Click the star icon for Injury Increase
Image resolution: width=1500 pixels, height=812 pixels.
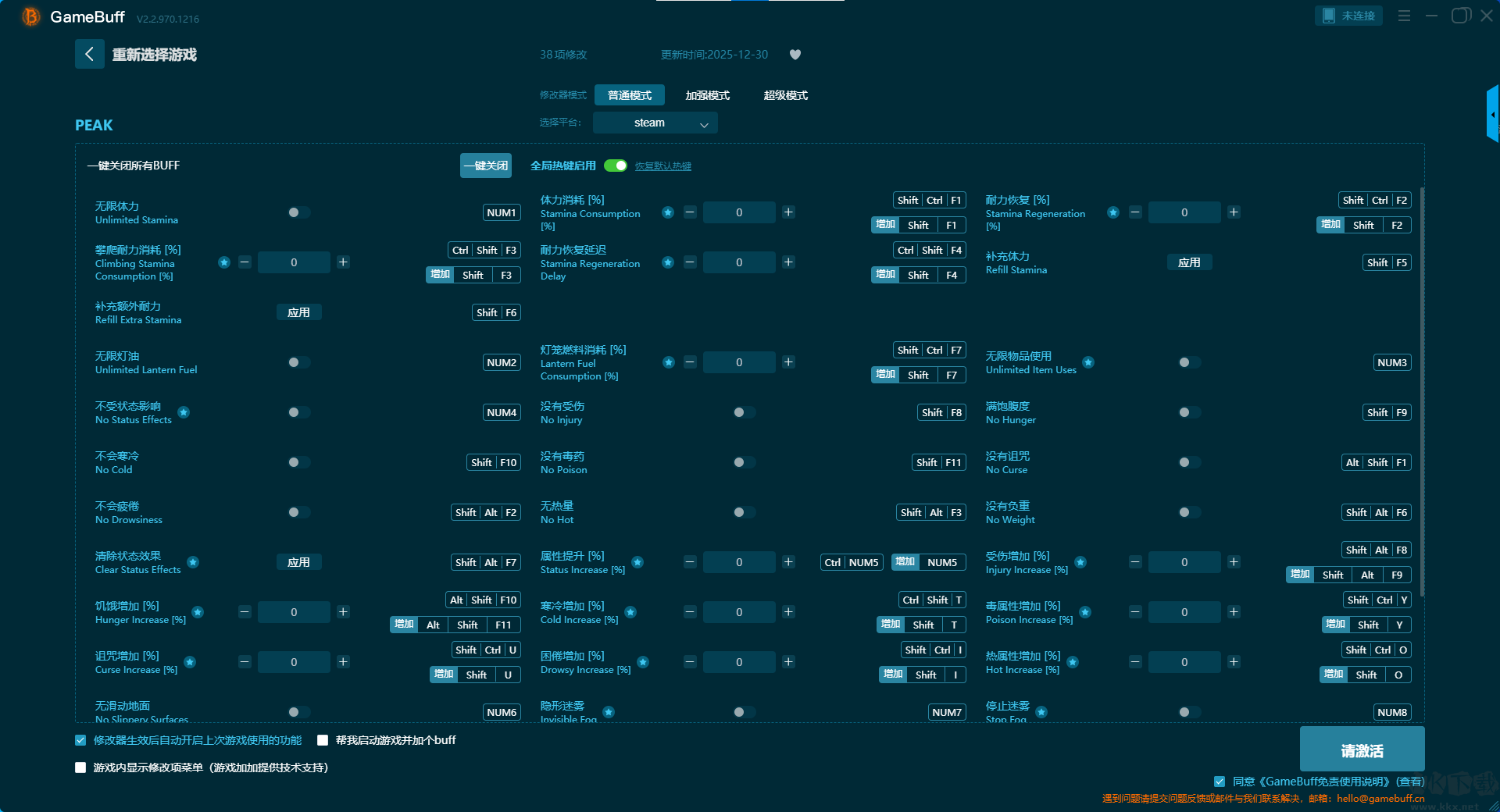[x=1080, y=562]
